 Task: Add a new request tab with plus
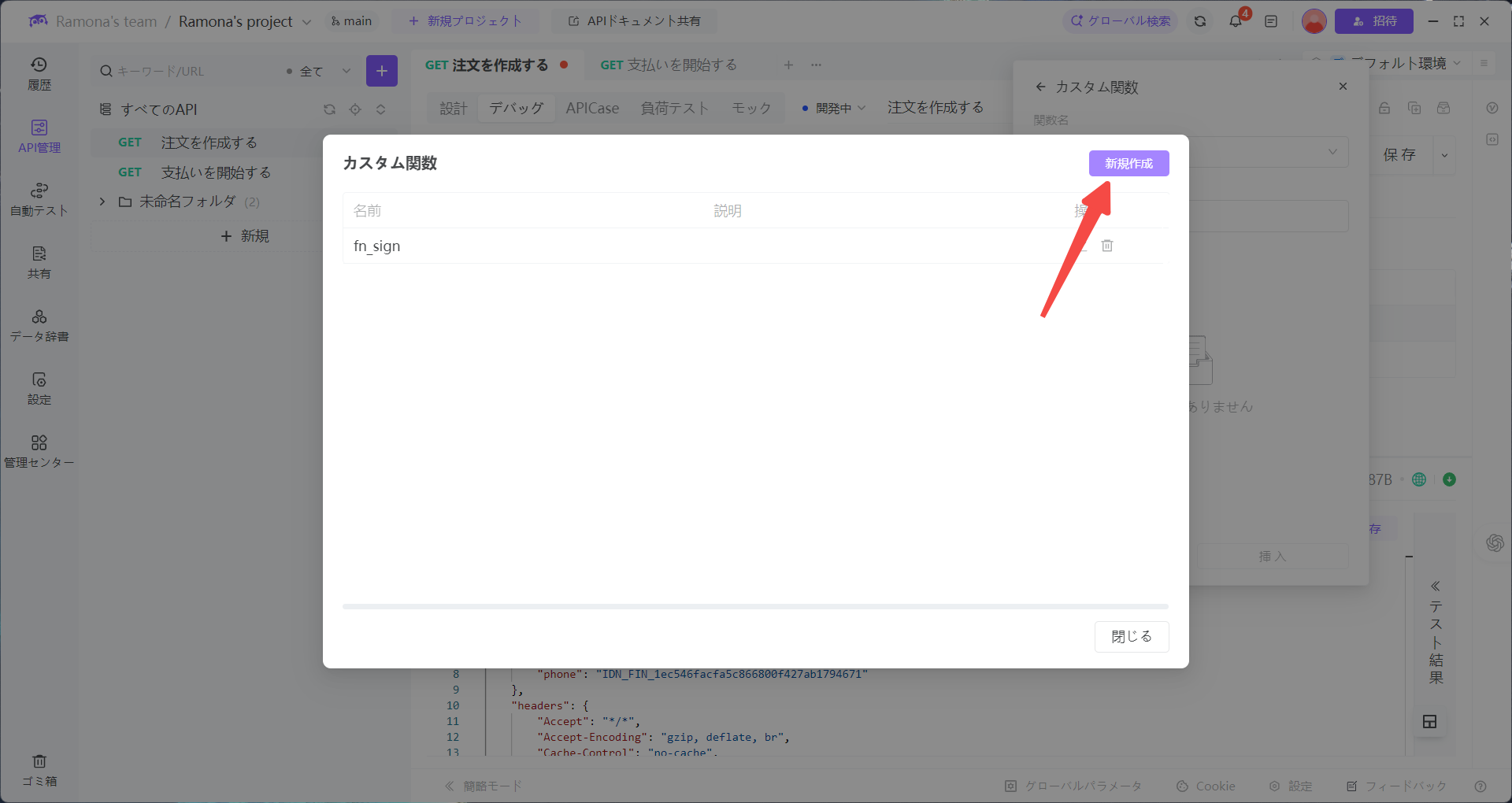click(x=788, y=65)
